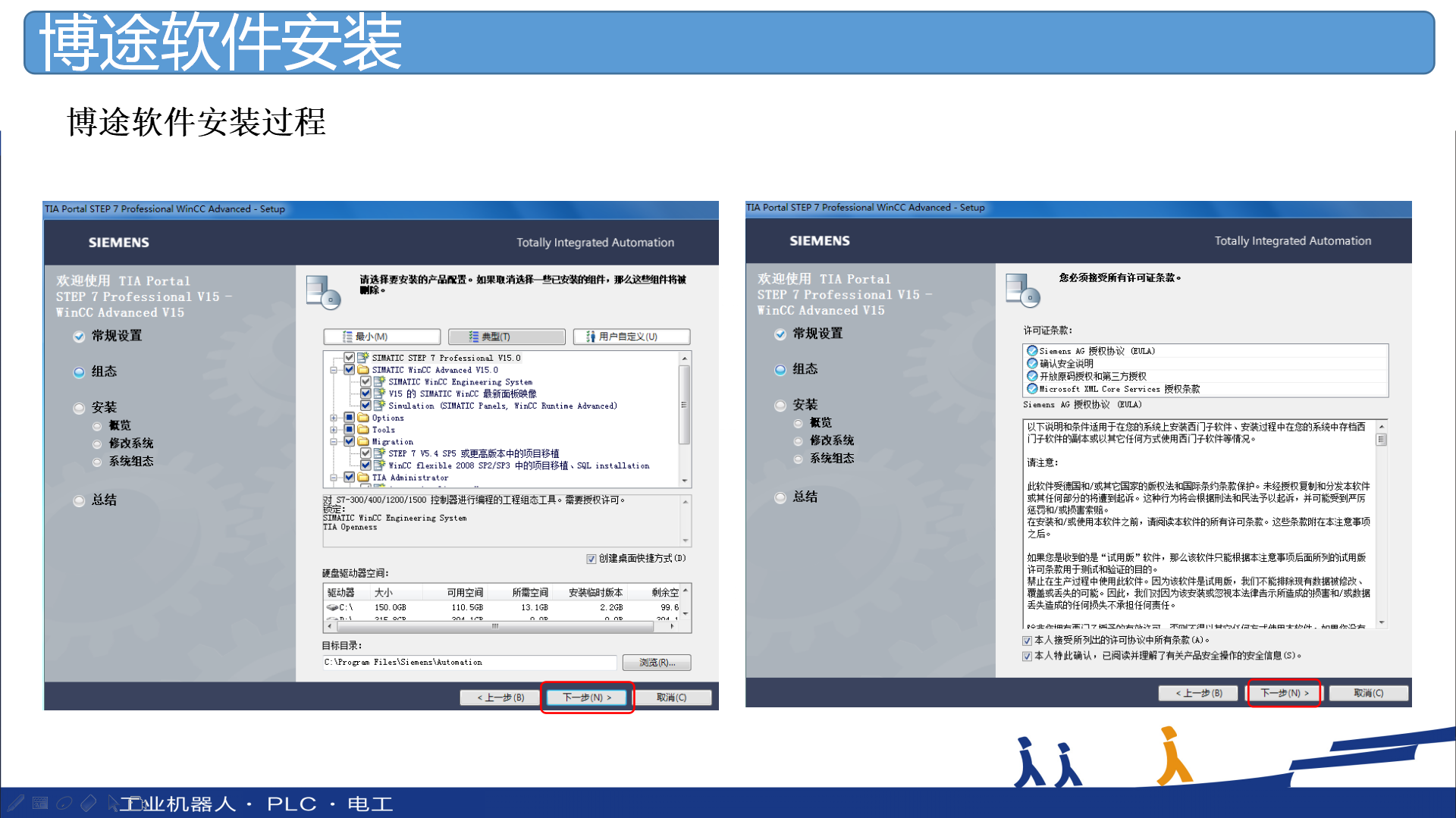The image size is (1456, 818).
Task: Toggle accept all license terms checkbox
Action: coord(1027,641)
